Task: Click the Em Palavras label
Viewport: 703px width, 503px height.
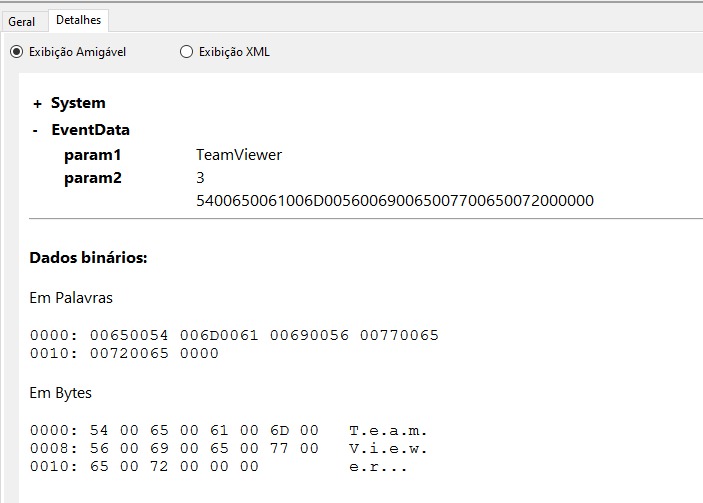Action: click(x=71, y=298)
